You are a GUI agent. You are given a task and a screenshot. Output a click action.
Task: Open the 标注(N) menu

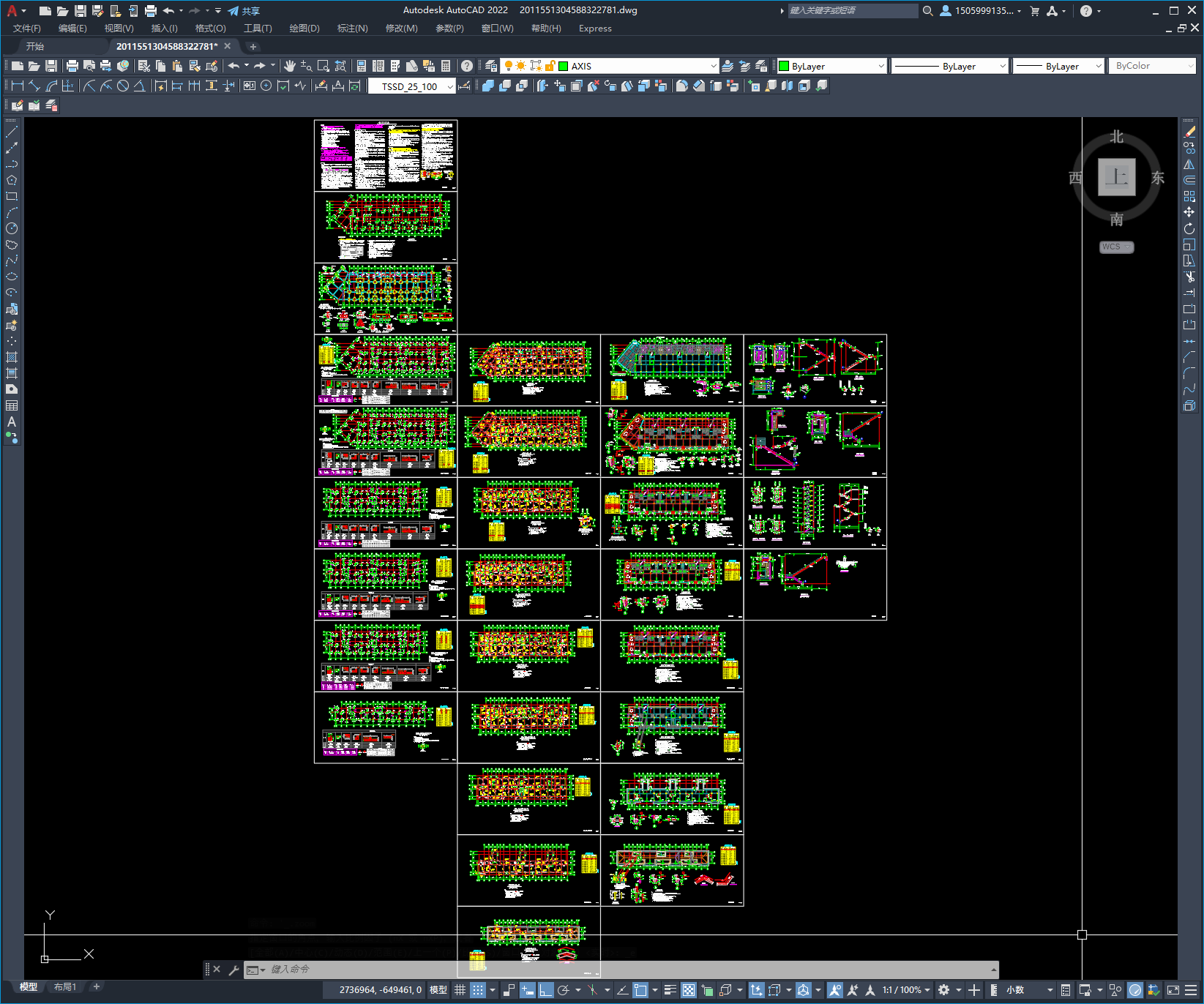tap(352, 29)
